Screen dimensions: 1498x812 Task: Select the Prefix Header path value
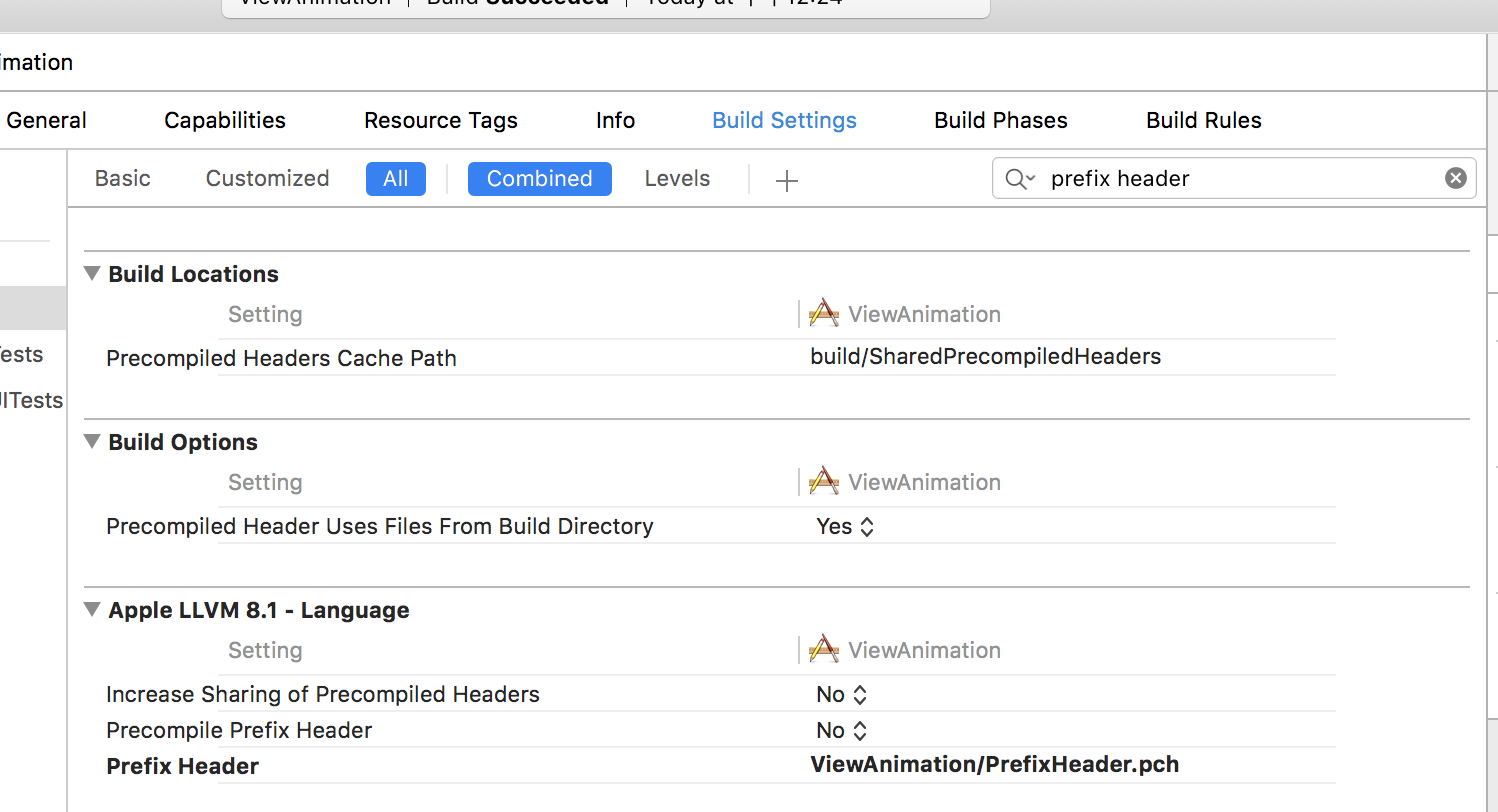[994, 765]
